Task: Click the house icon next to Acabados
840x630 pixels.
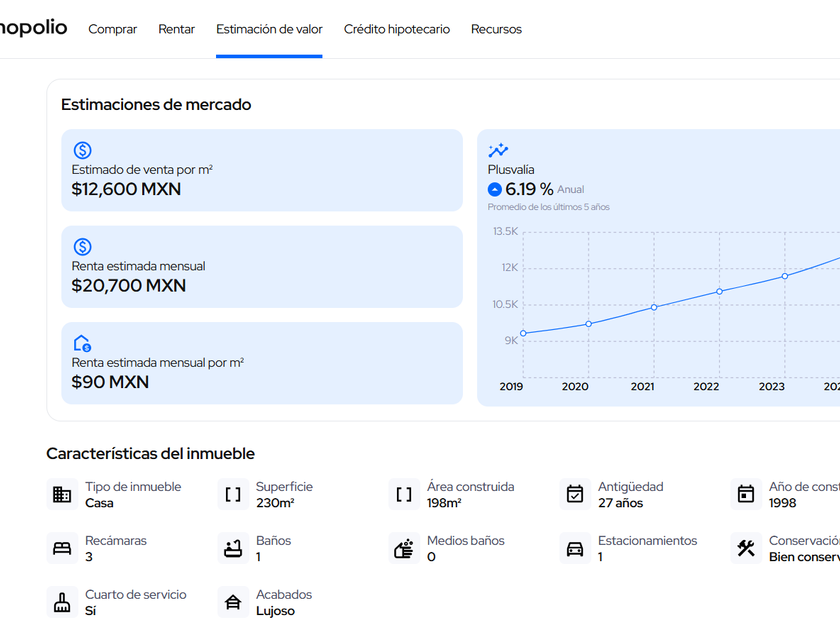Action: click(x=233, y=602)
